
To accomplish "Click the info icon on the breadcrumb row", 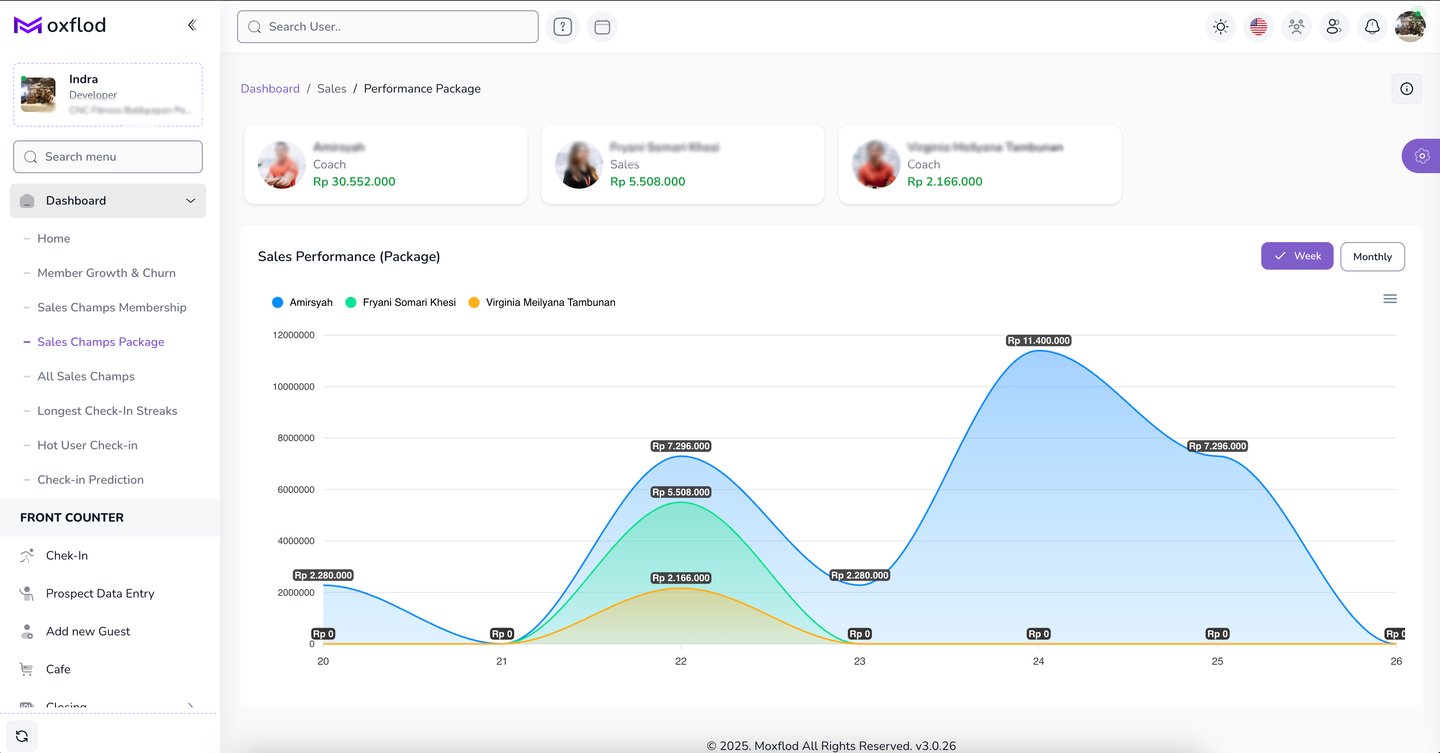I will coord(1407,89).
